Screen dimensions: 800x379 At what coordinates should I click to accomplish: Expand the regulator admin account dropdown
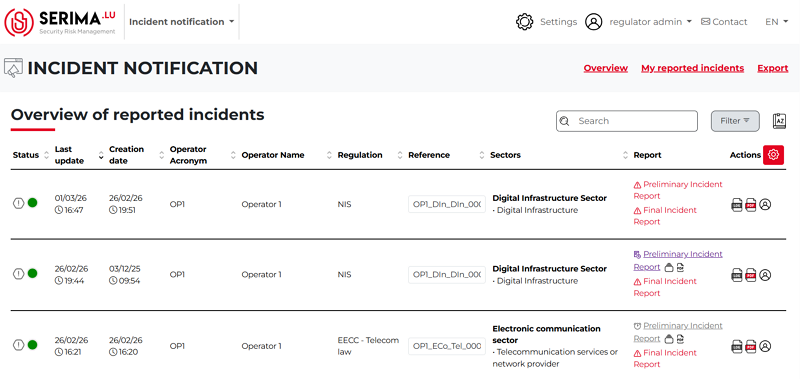pyautogui.click(x=651, y=22)
